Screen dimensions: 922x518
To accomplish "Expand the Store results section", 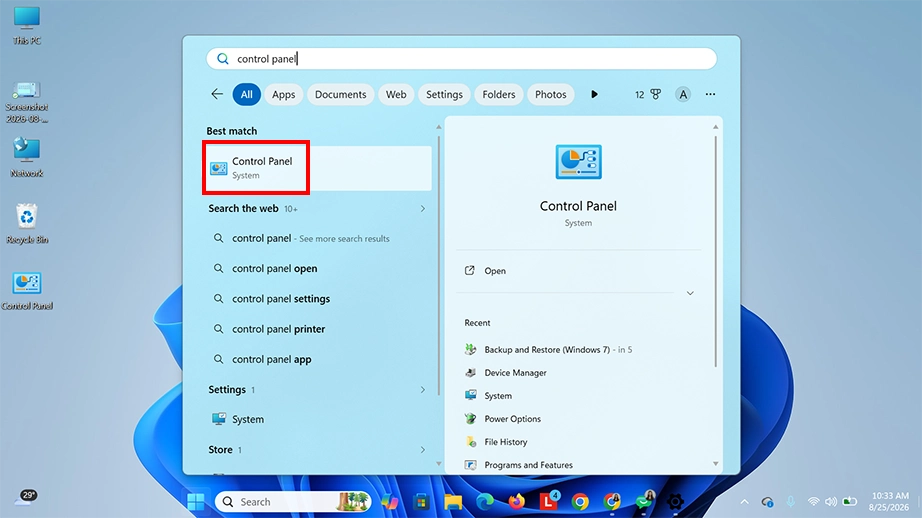I will tap(422, 450).
